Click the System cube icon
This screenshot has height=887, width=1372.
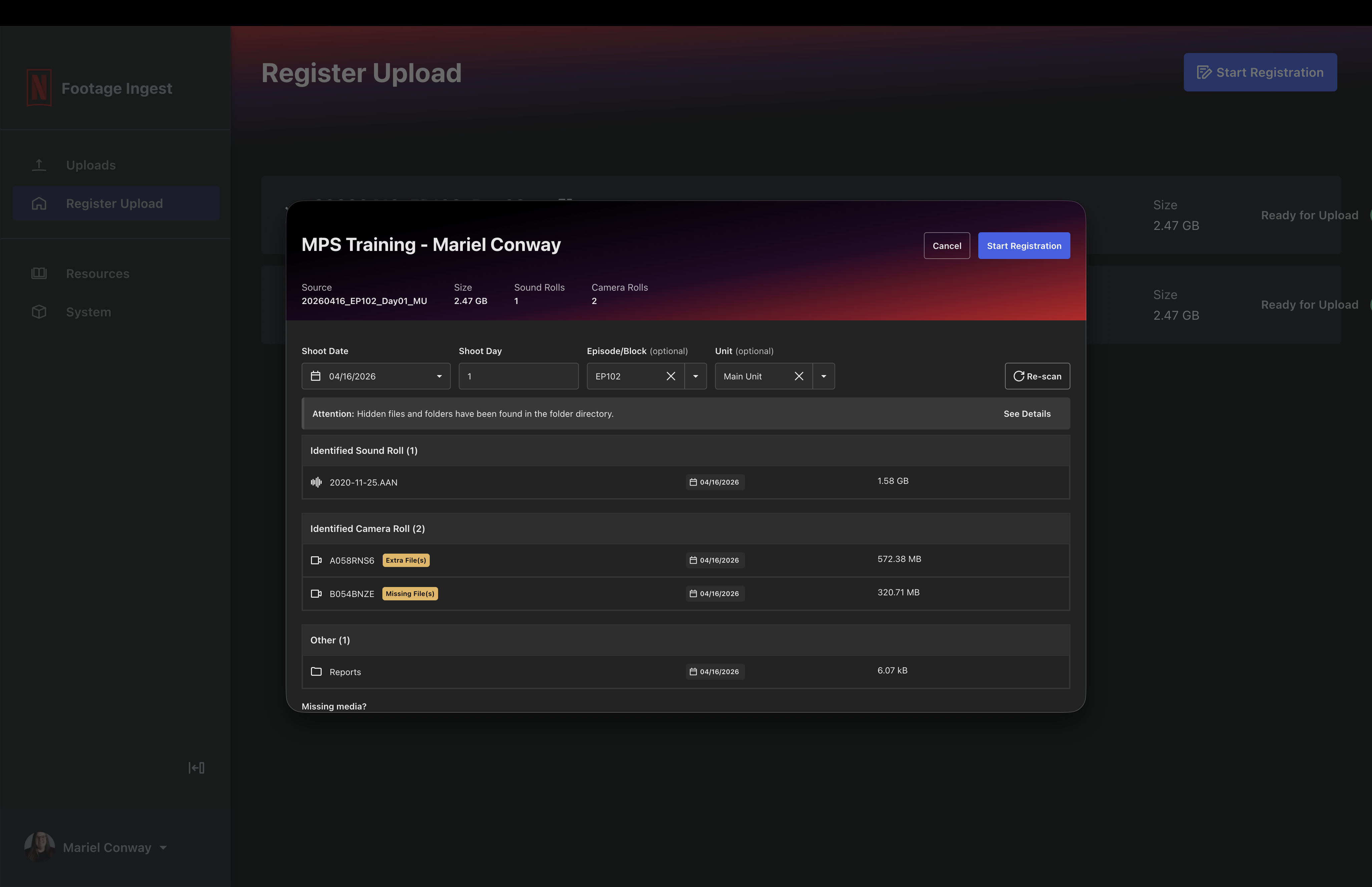point(39,312)
